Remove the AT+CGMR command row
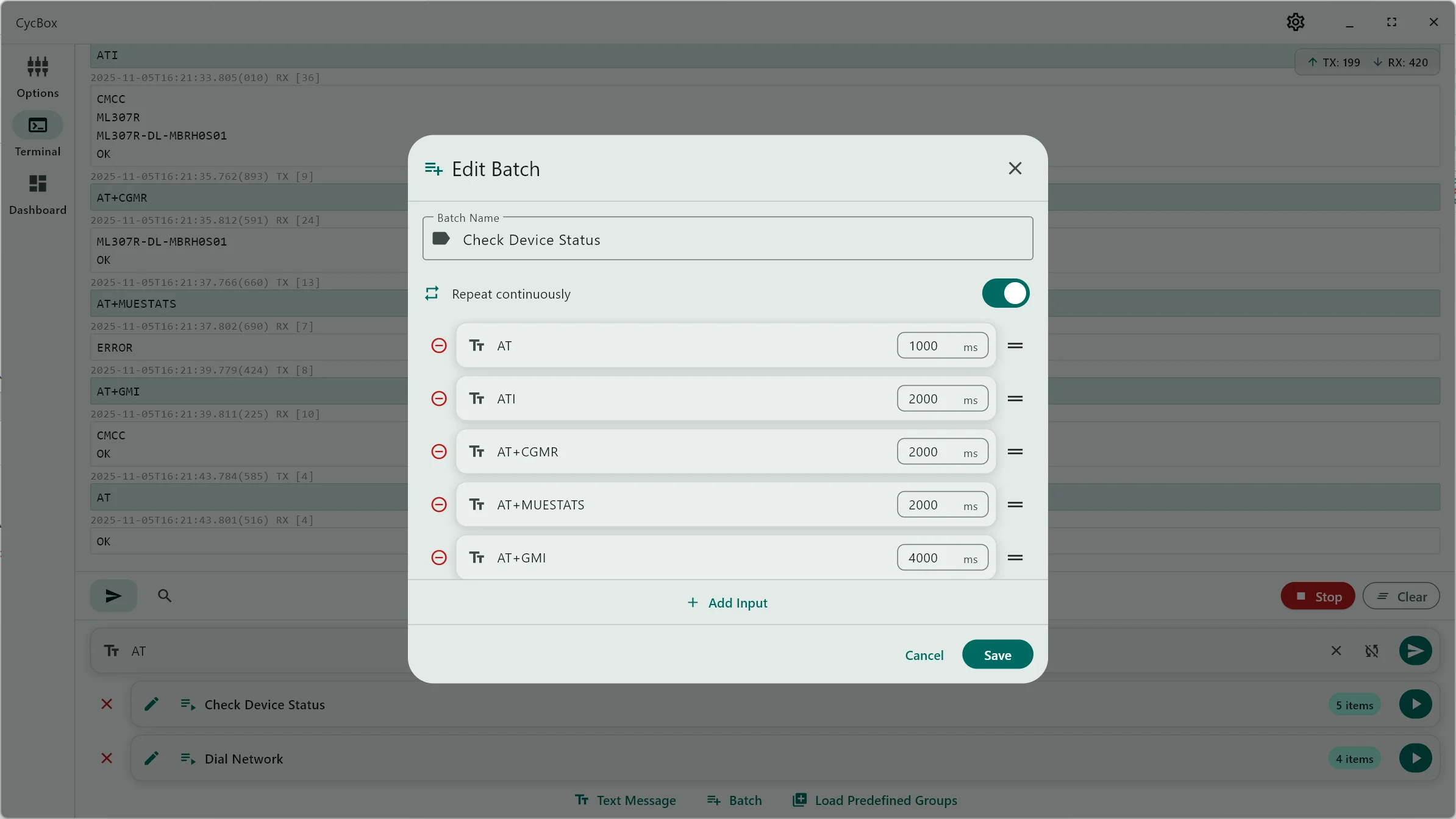 pos(439,452)
